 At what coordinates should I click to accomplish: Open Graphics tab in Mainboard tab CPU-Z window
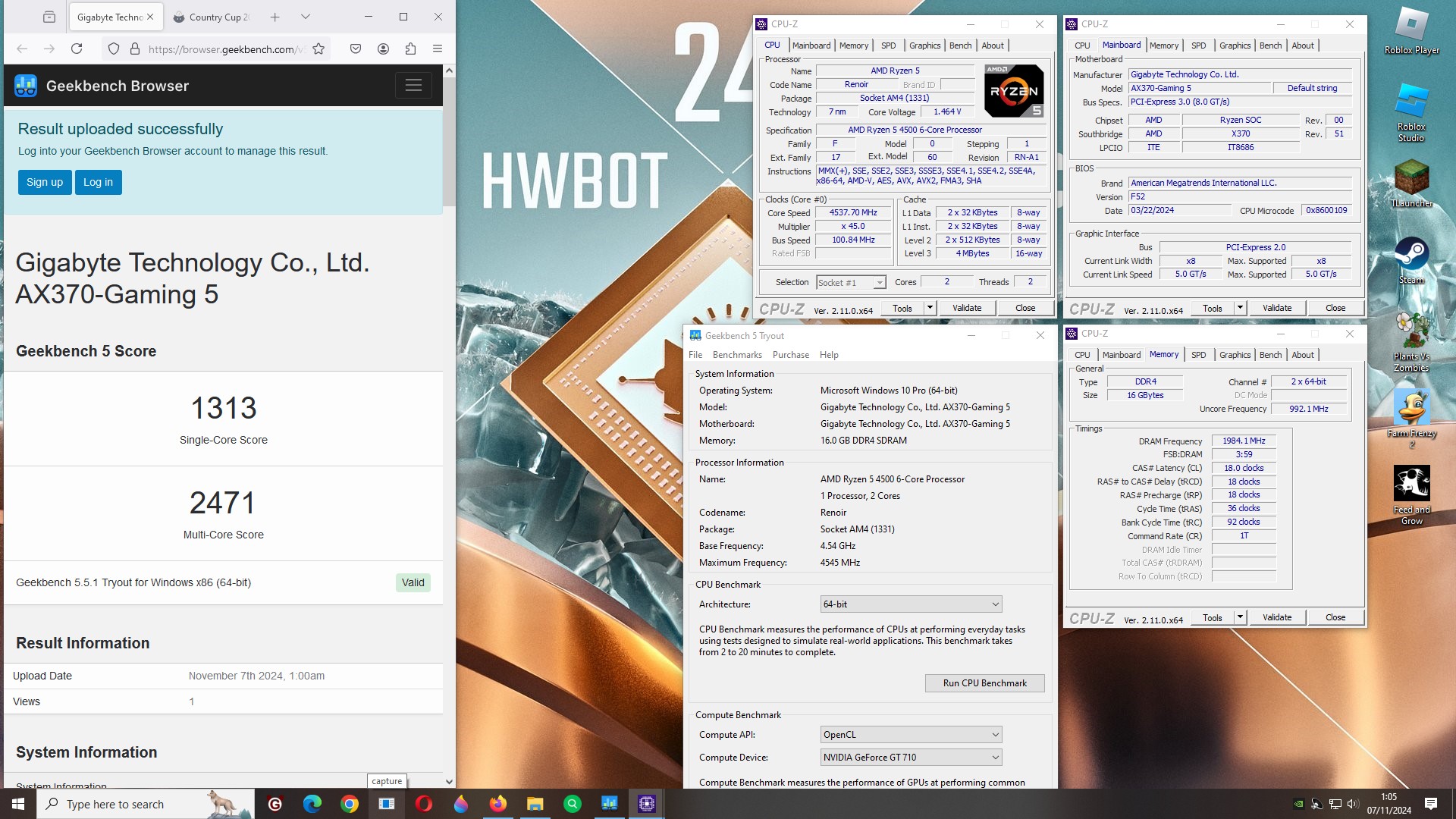(x=1235, y=45)
